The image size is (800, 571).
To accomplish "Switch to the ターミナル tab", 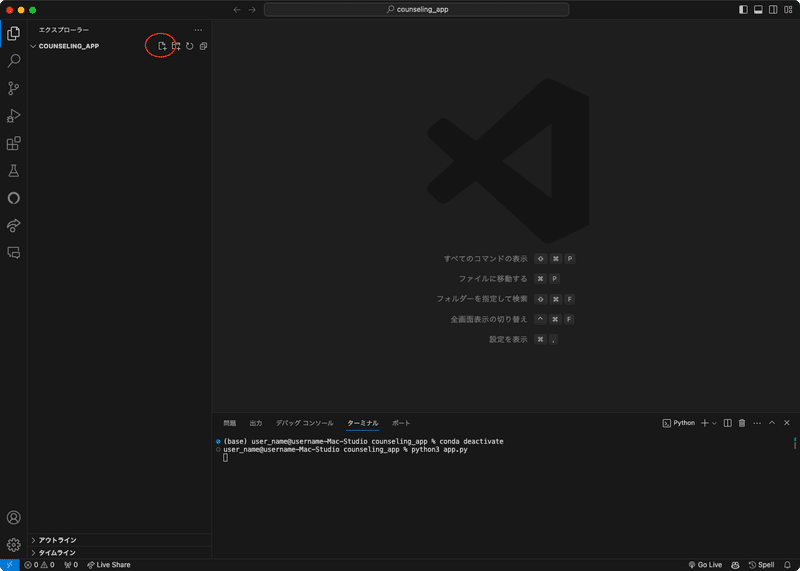I will coord(363,423).
